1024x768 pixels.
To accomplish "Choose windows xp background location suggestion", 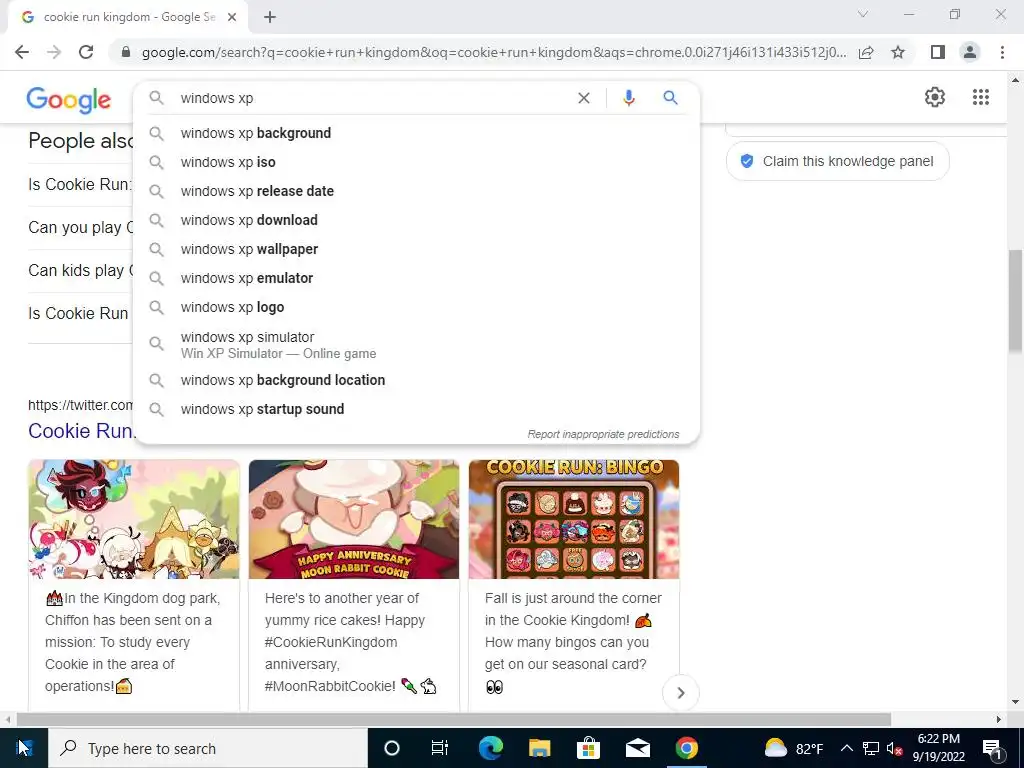I will (x=416, y=380).
